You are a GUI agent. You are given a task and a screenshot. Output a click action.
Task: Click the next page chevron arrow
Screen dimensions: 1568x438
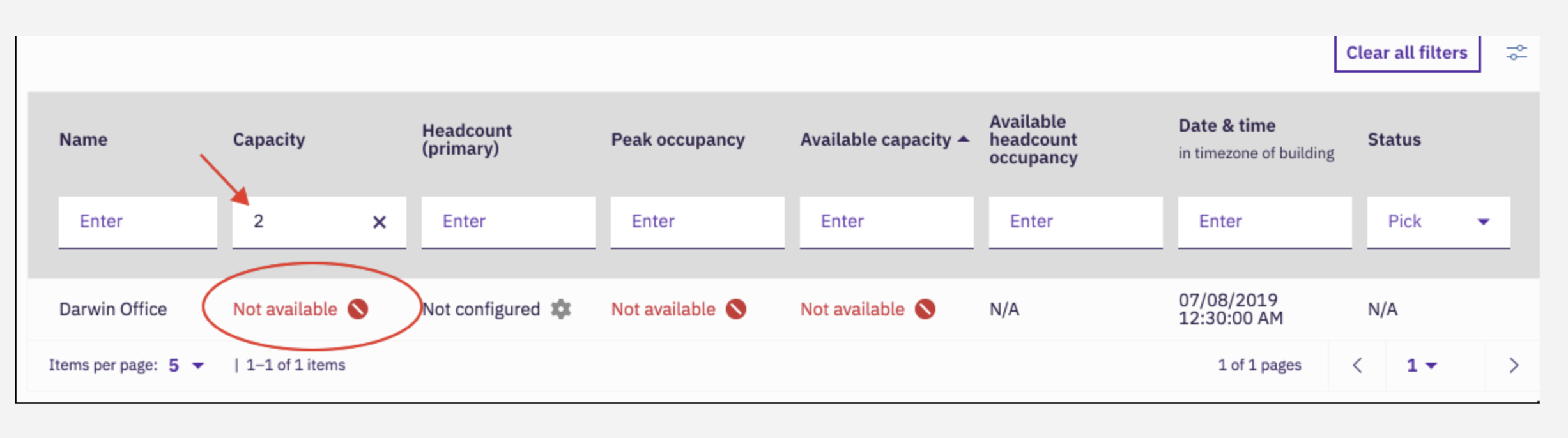(1514, 365)
